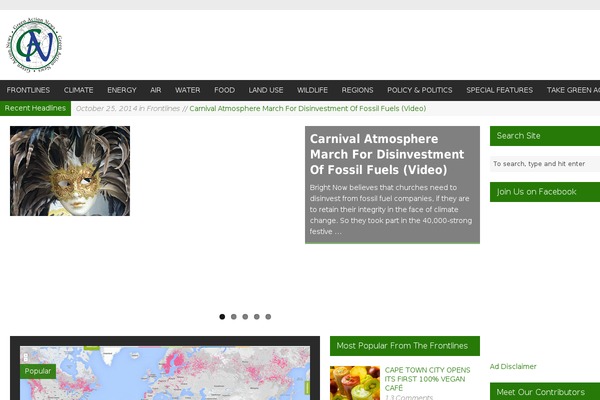Open the Energy menu item

122,90
